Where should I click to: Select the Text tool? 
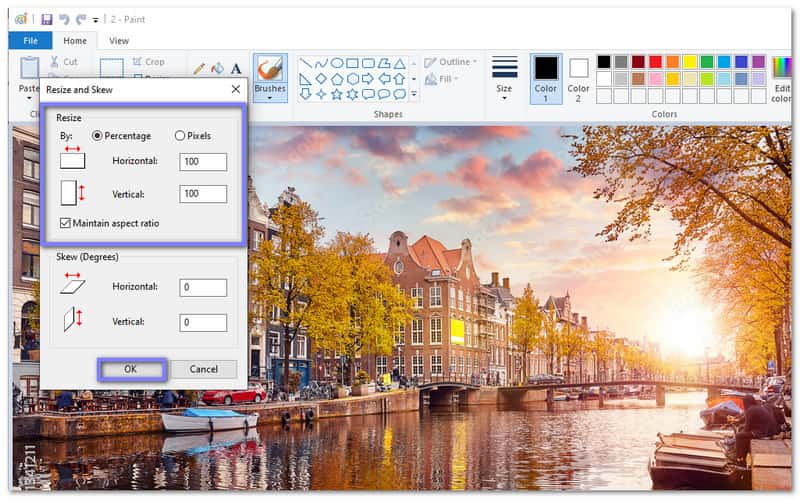pos(236,68)
